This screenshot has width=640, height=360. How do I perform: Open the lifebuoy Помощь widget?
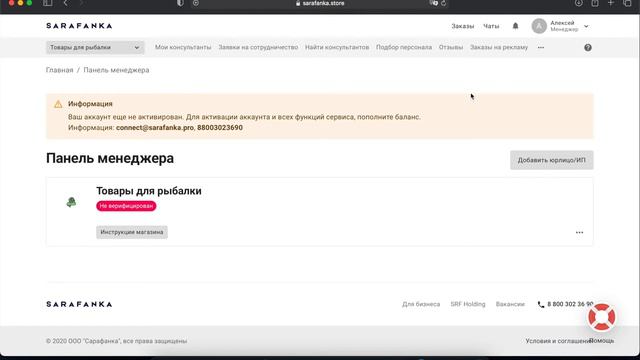point(602,317)
